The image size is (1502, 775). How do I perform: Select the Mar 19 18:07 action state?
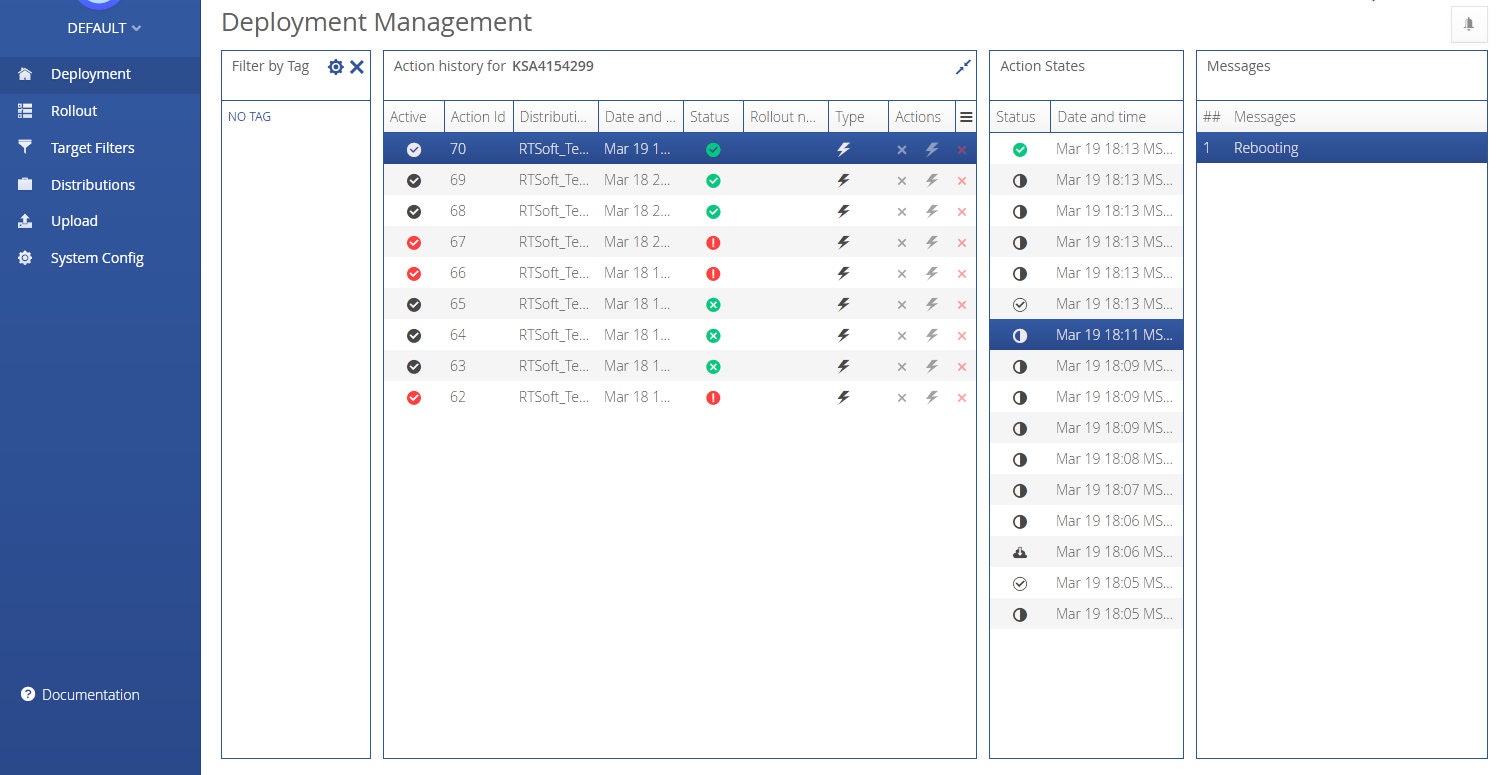[x=1086, y=490]
